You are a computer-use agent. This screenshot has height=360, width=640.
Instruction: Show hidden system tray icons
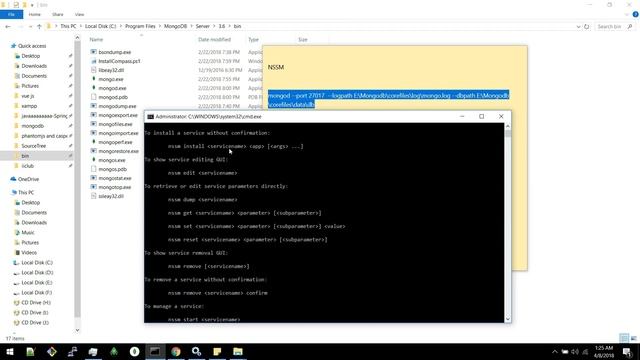click(x=555, y=352)
